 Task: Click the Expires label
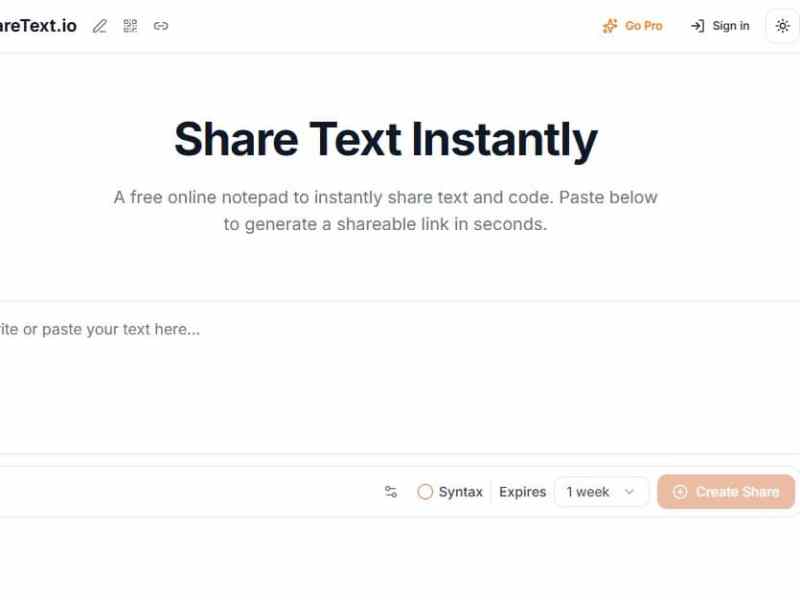(x=521, y=491)
